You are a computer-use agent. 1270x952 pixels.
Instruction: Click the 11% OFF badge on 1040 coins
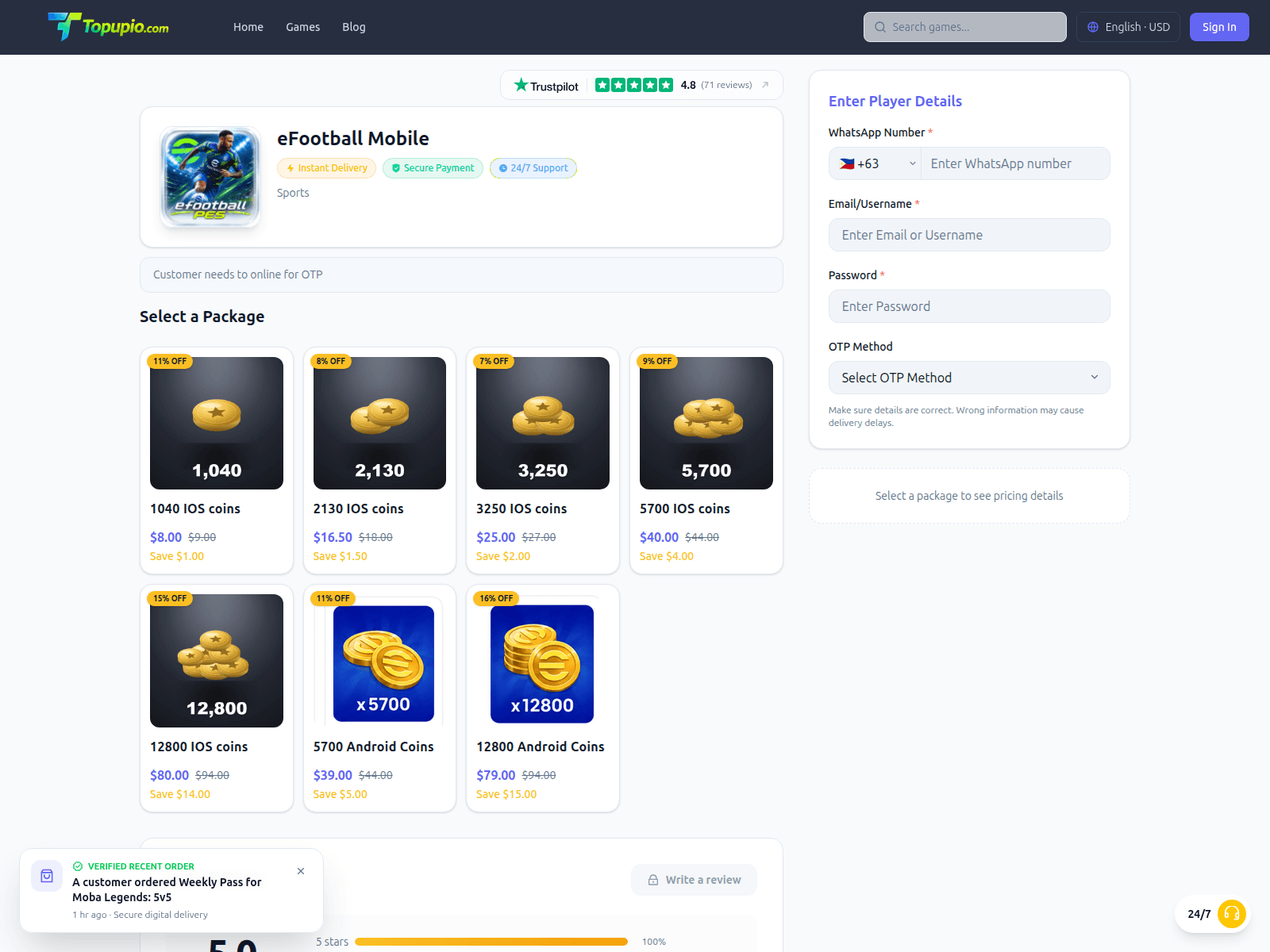170,361
